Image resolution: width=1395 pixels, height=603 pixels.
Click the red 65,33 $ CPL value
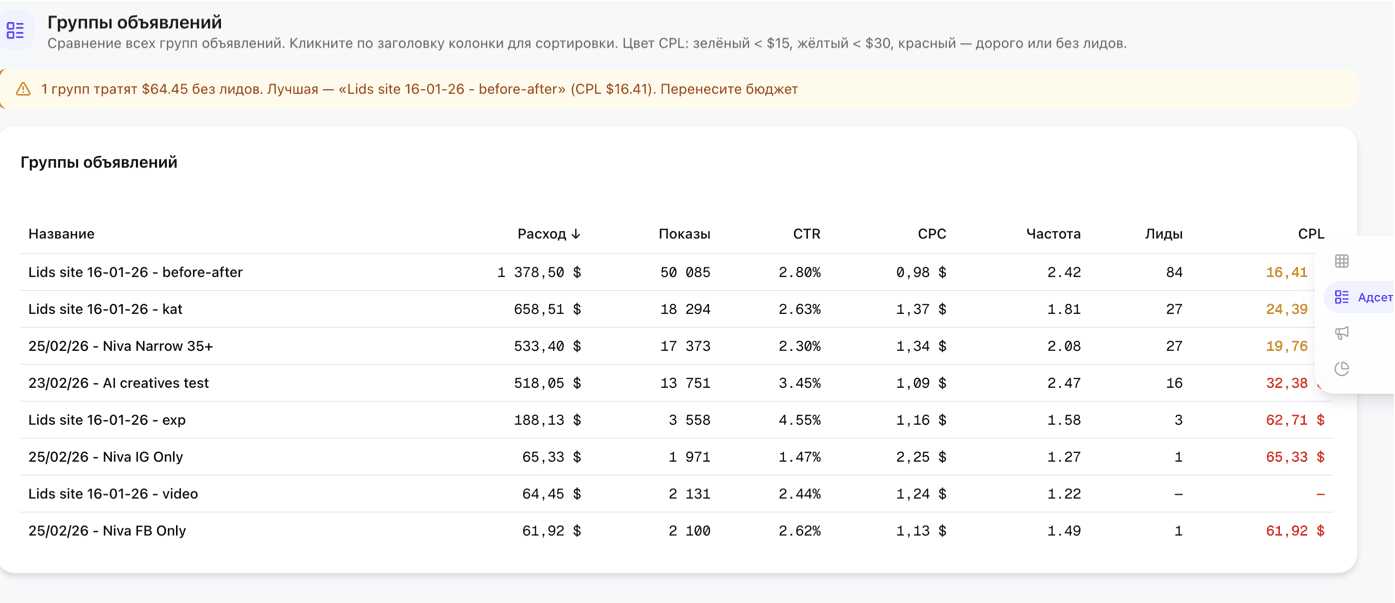[1294, 457]
